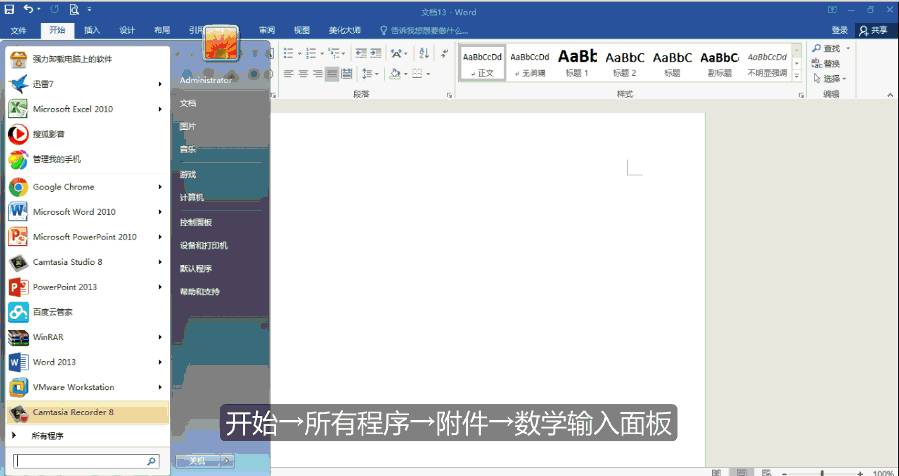The height and width of the screenshot is (476, 899).
Task: Launch 迅雷7 from Start menu
Action: pos(88,84)
